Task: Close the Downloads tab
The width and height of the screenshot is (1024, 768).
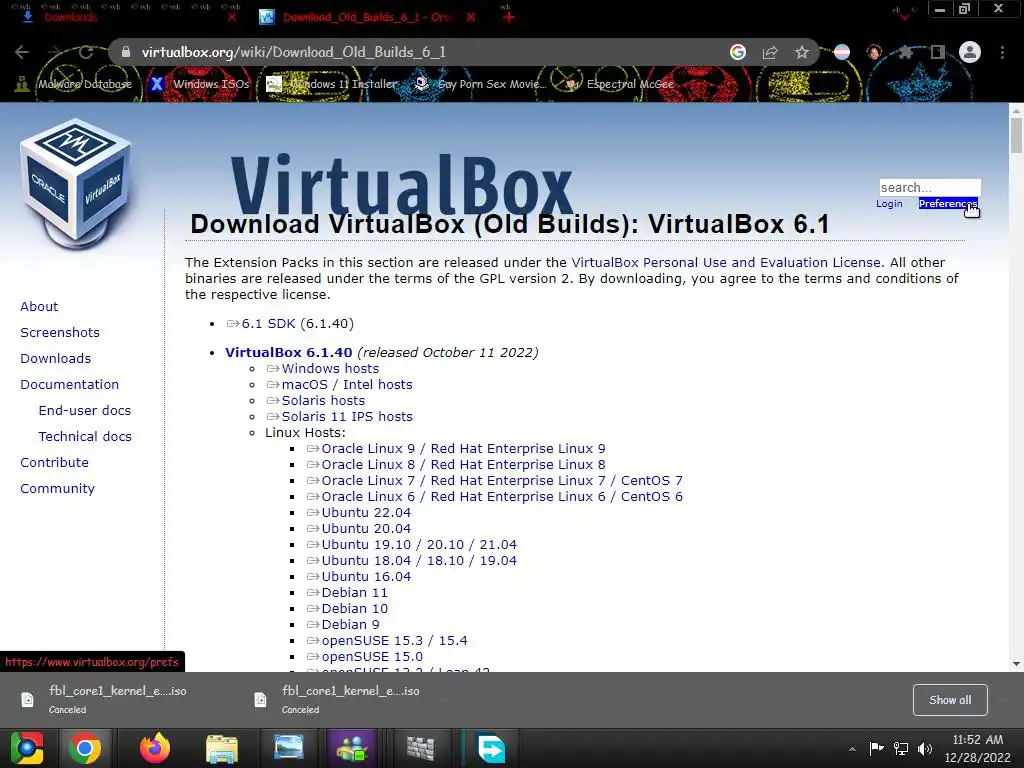Action: pos(232,17)
